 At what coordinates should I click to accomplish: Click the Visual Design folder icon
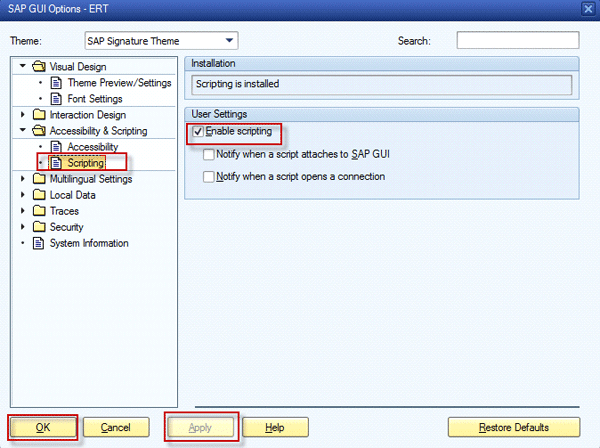pos(39,67)
